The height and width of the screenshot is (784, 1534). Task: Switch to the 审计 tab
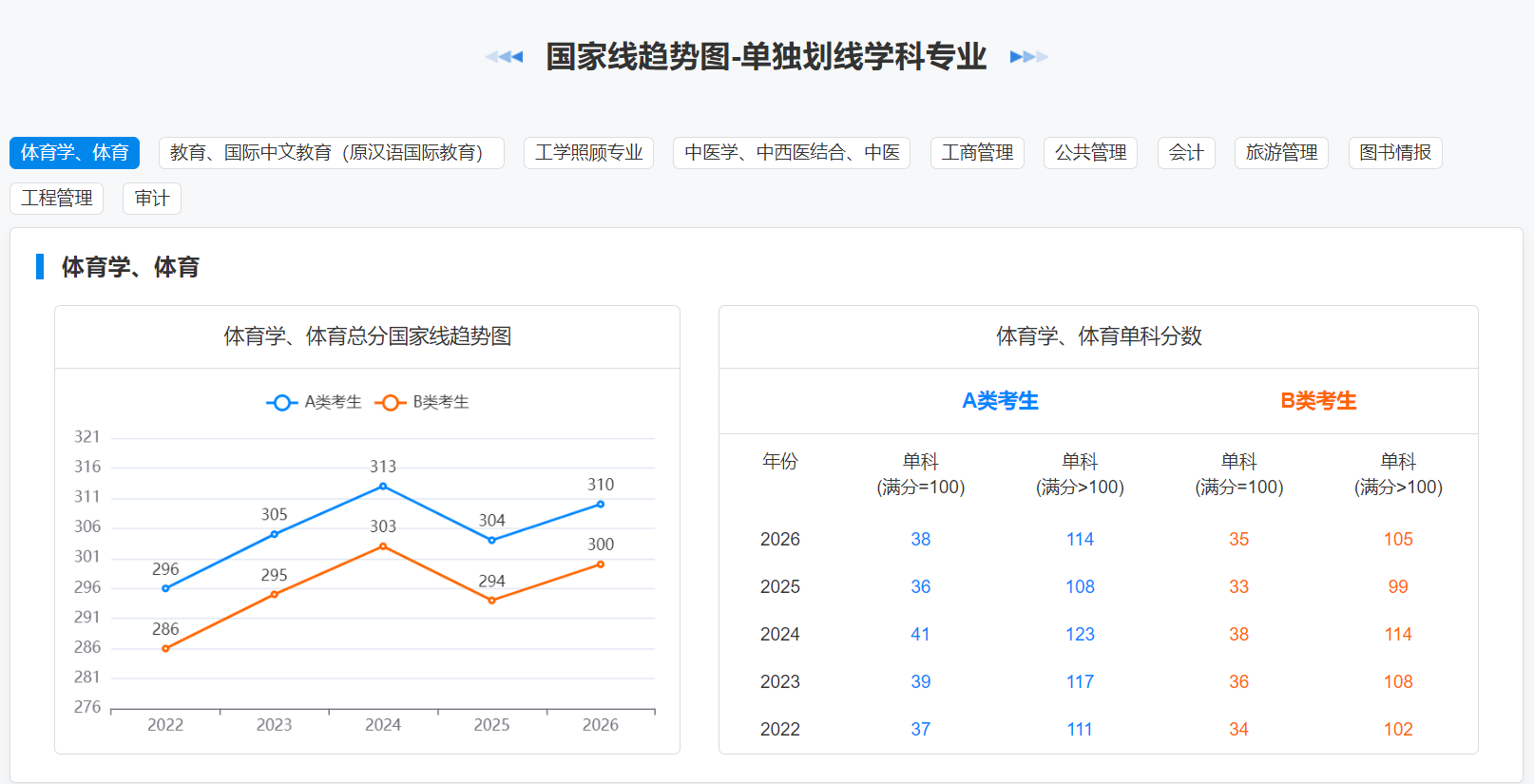click(x=152, y=199)
